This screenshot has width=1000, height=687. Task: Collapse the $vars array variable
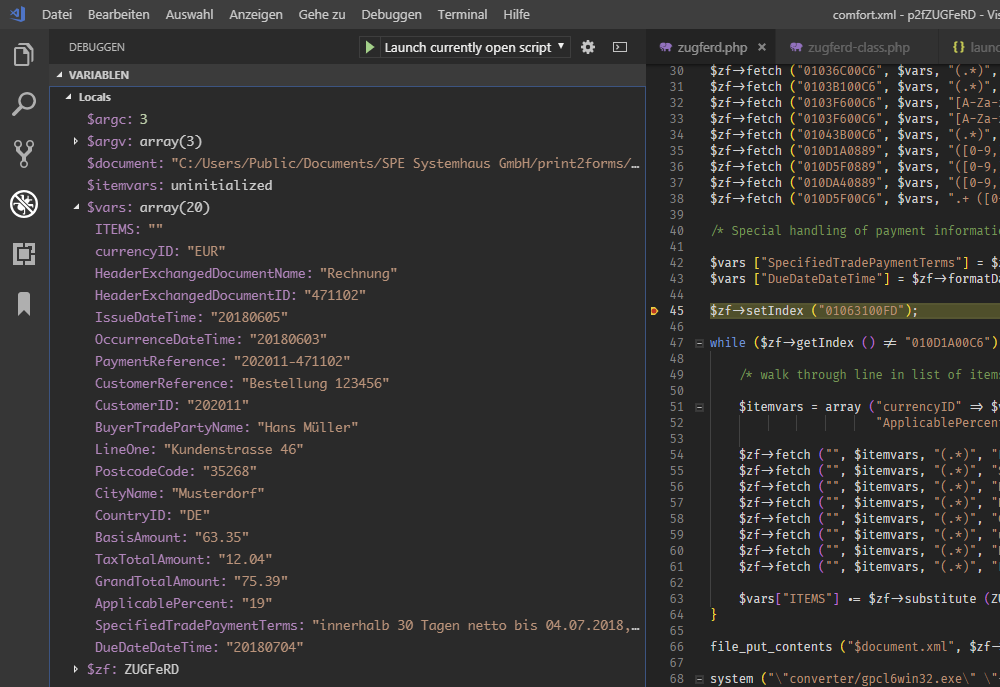tap(77, 208)
